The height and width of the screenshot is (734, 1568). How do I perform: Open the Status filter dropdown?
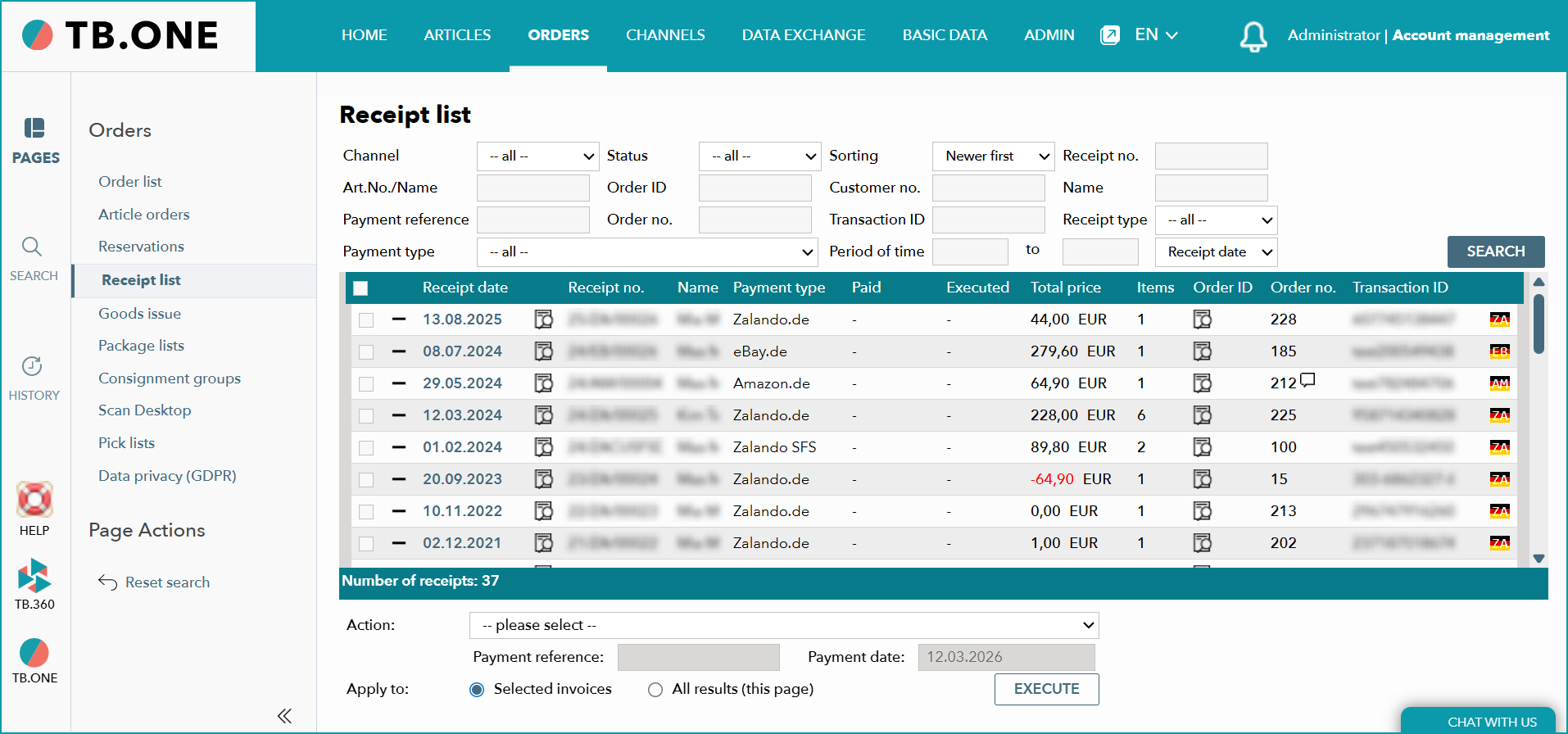coord(760,156)
